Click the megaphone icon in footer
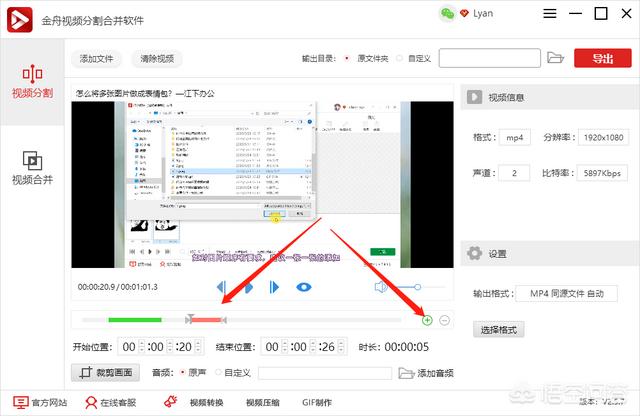This screenshot has height=416, width=640. [x=170, y=402]
